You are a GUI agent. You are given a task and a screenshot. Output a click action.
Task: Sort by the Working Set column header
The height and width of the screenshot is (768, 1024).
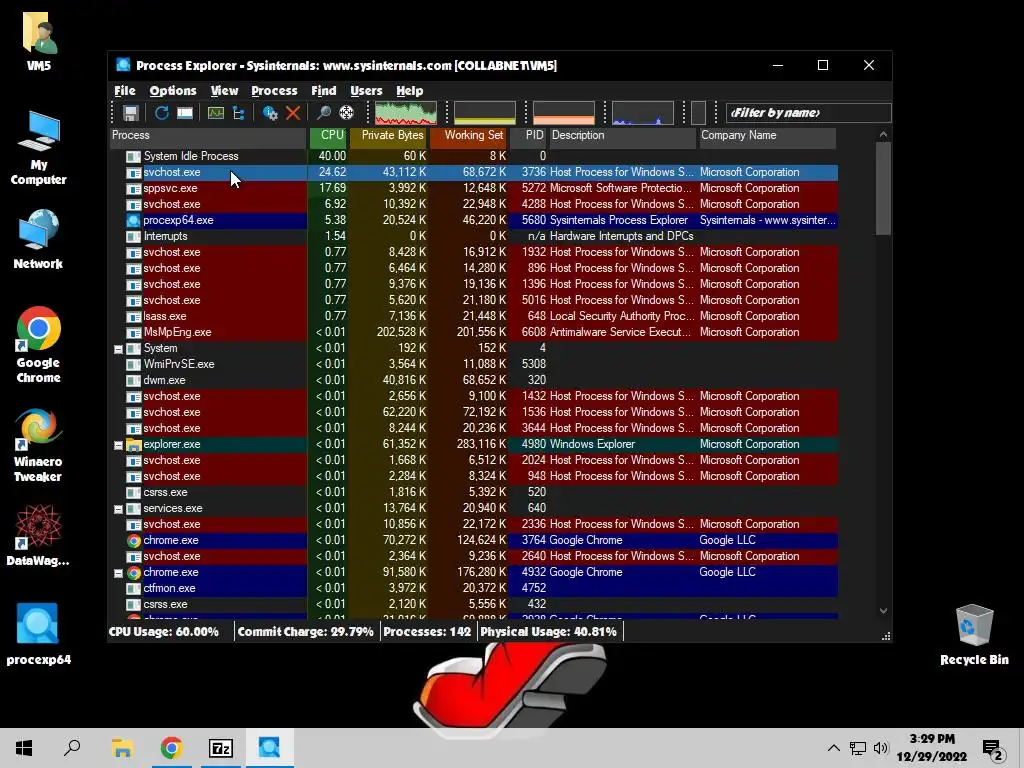point(468,136)
